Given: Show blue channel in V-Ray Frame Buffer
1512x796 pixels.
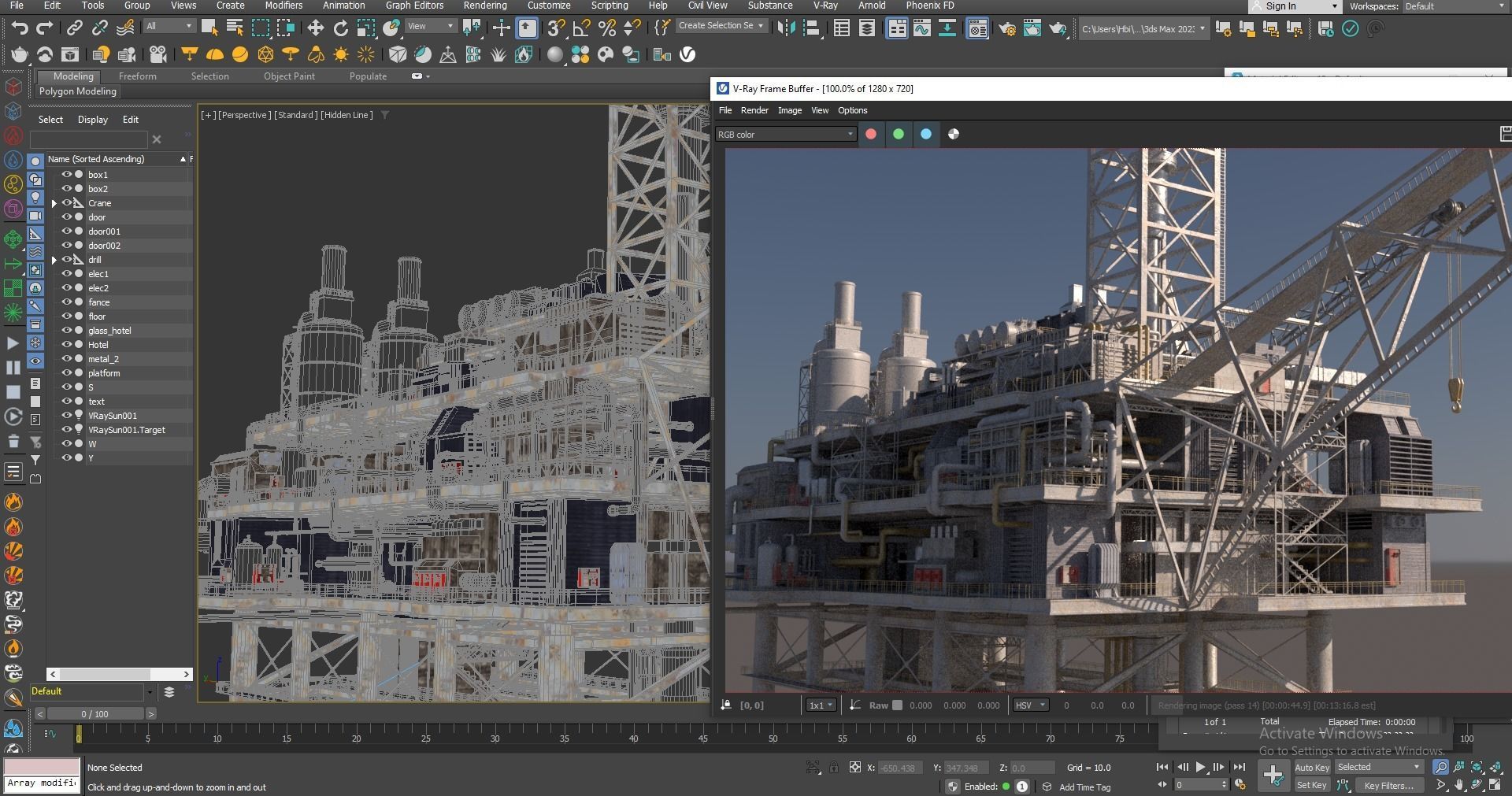Looking at the screenshot, I should 926,134.
